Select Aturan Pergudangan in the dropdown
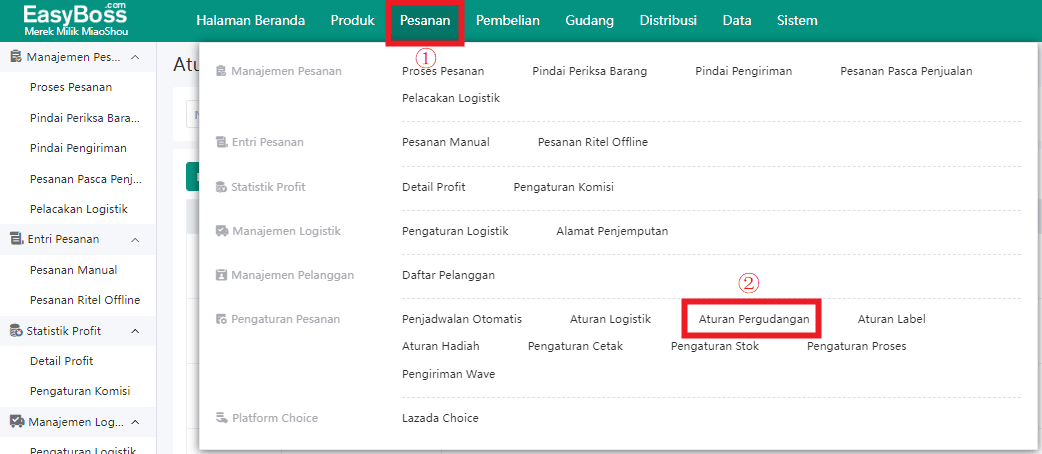 coord(753,319)
